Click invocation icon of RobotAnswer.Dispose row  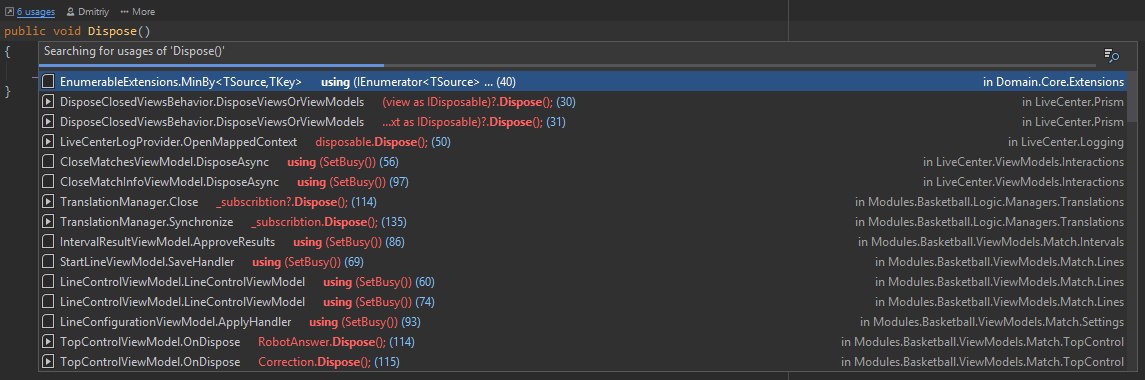48,341
